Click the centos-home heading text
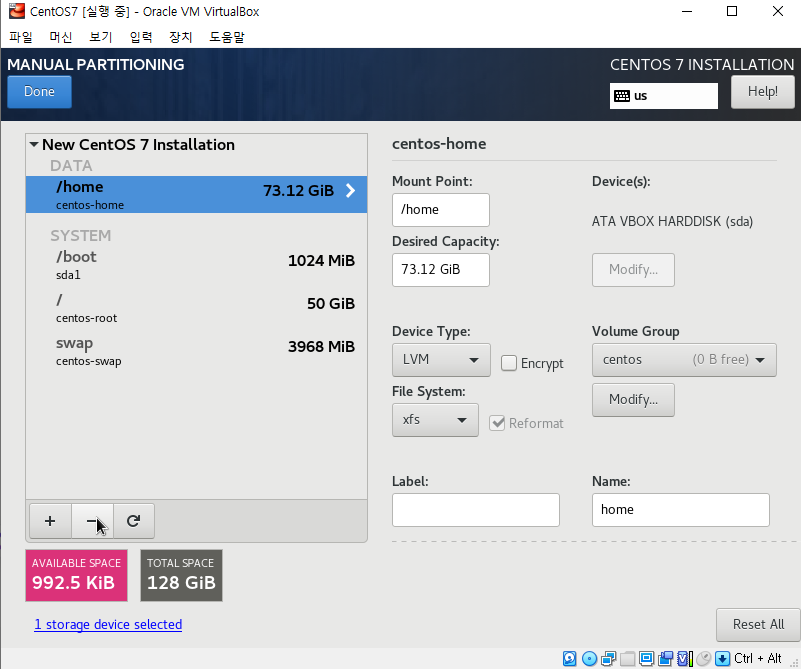Screen dimensions: 801x669 439,144
